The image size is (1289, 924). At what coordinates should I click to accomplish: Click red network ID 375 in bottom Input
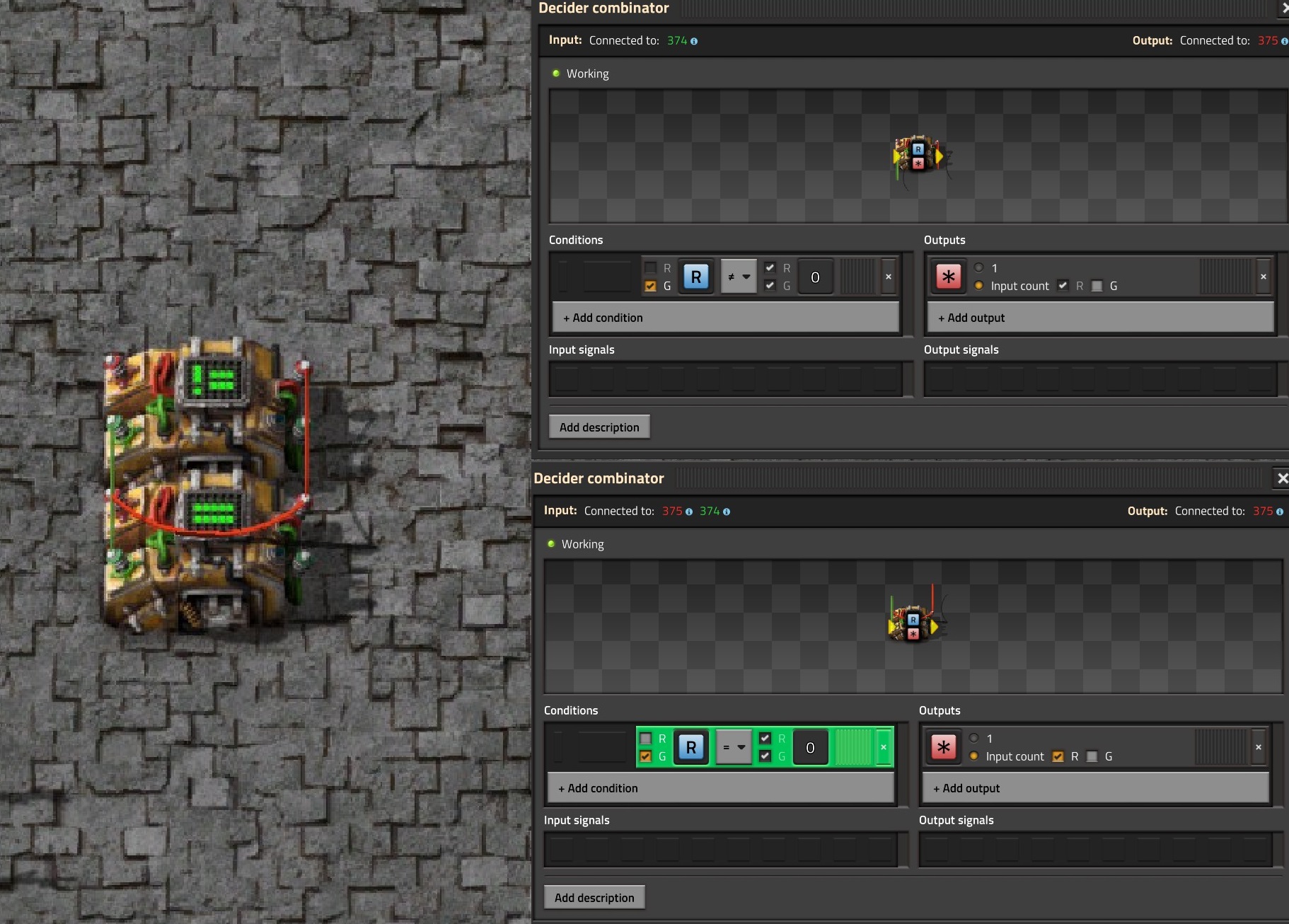[x=672, y=512]
